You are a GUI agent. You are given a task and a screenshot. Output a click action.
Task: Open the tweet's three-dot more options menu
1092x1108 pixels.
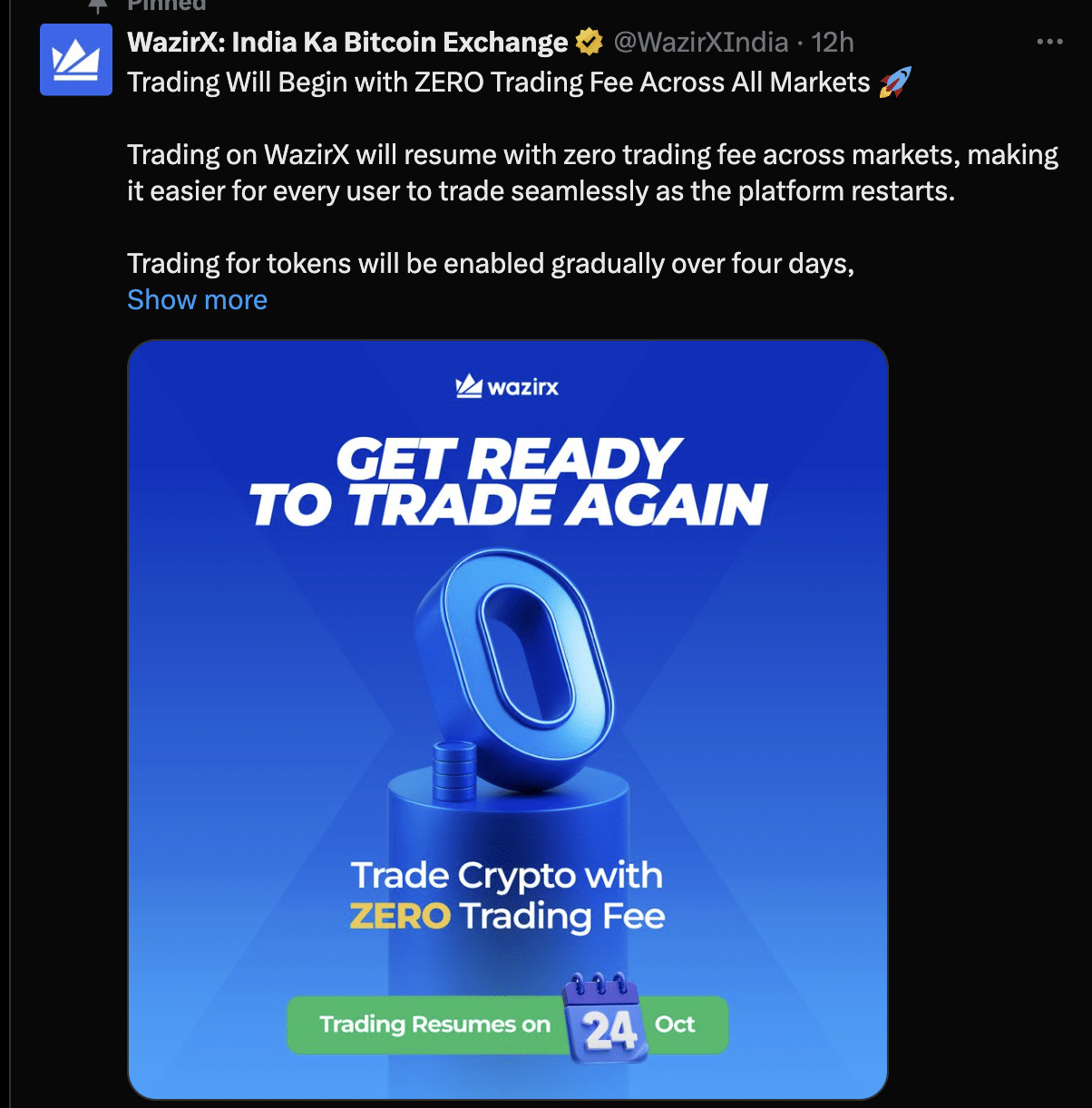coord(1049,42)
